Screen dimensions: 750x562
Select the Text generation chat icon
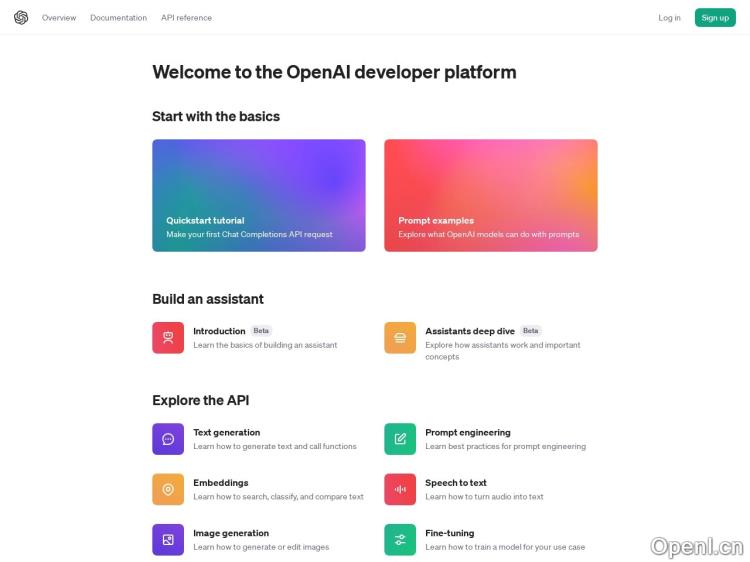click(x=168, y=439)
